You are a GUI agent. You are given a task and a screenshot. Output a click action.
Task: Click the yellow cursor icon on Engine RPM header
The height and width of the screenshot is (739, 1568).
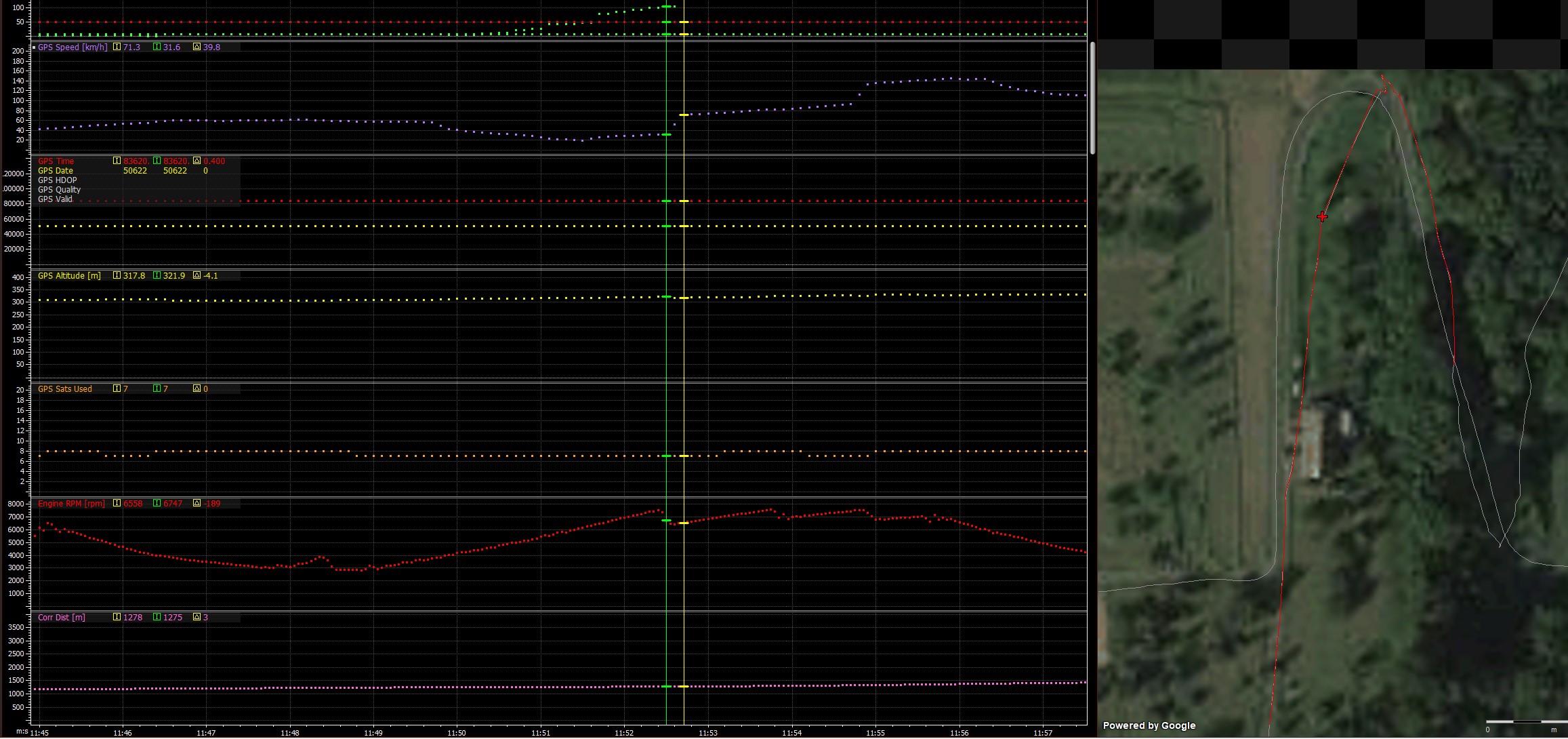117,504
